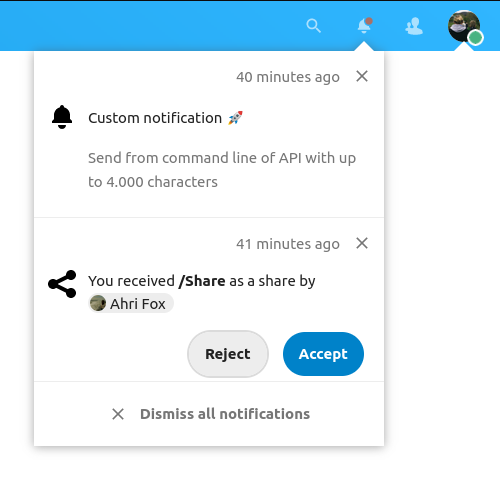Viewport: 500px width, 481px height.
Task: Open the contacts menu icon
Action: tap(414, 26)
